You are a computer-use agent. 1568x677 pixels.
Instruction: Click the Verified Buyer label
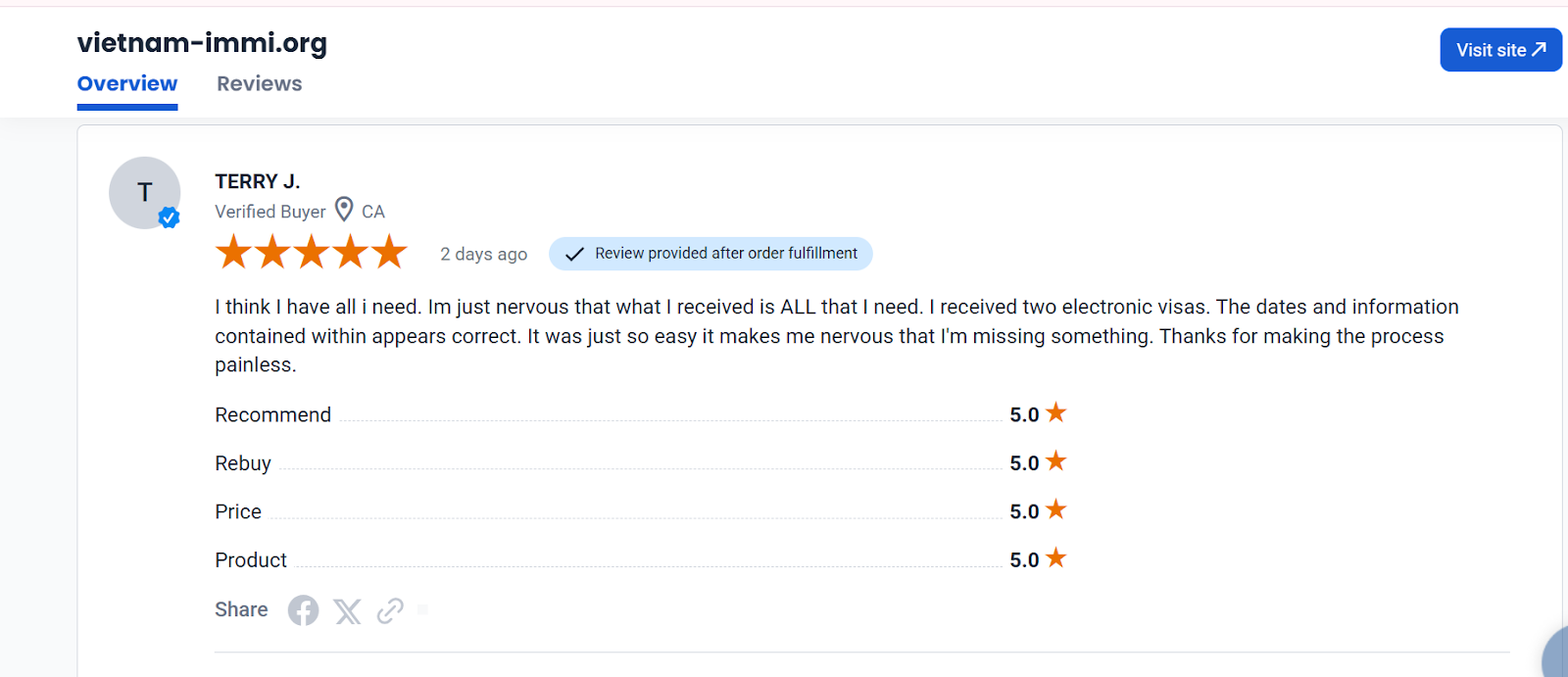[x=270, y=212]
